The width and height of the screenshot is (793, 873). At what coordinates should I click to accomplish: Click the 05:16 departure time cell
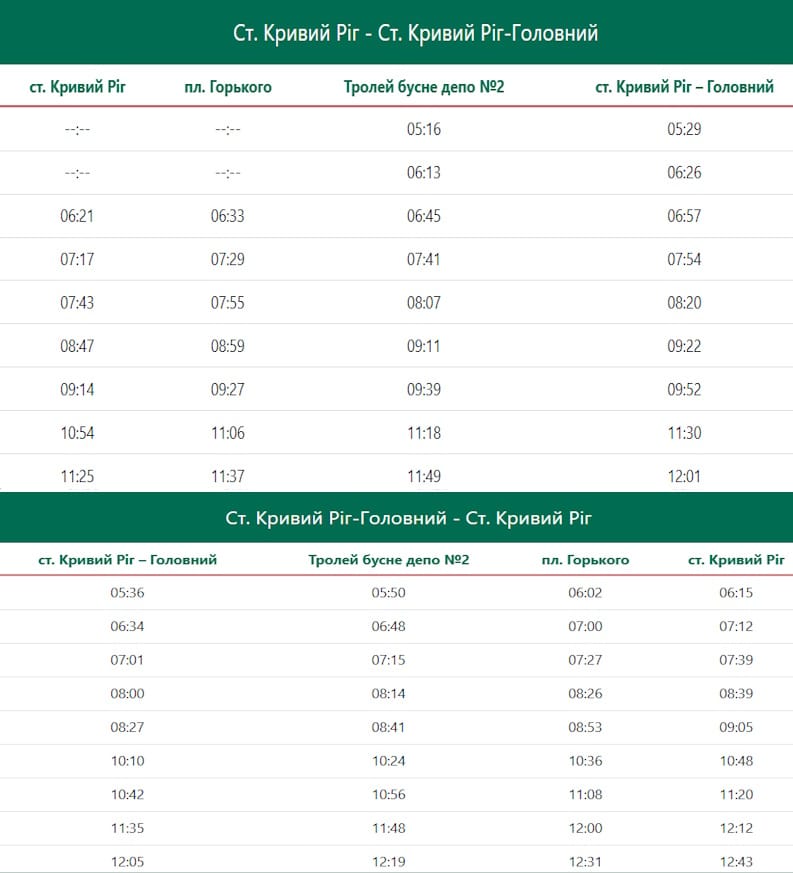(x=423, y=130)
